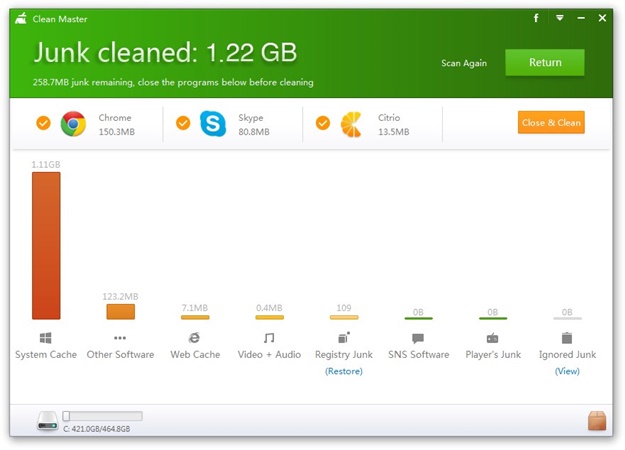The height and width of the screenshot is (450, 625).
Task: Click the Web Cache bar
Action: (195, 317)
